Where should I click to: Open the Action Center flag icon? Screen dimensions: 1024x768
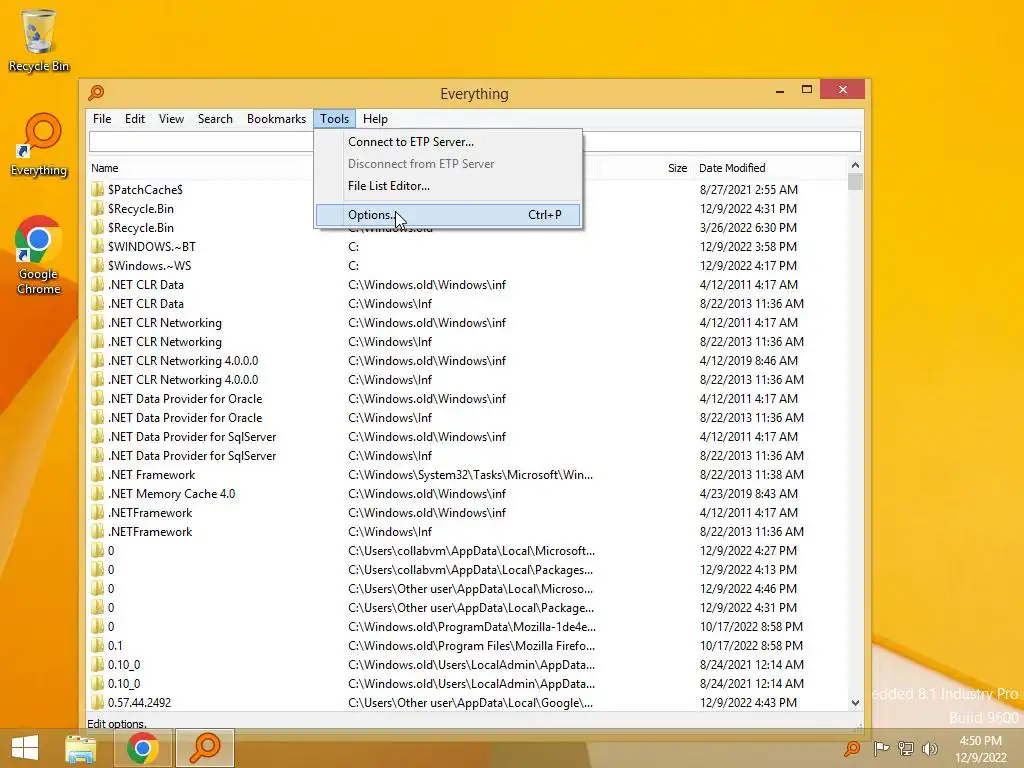[x=881, y=749]
